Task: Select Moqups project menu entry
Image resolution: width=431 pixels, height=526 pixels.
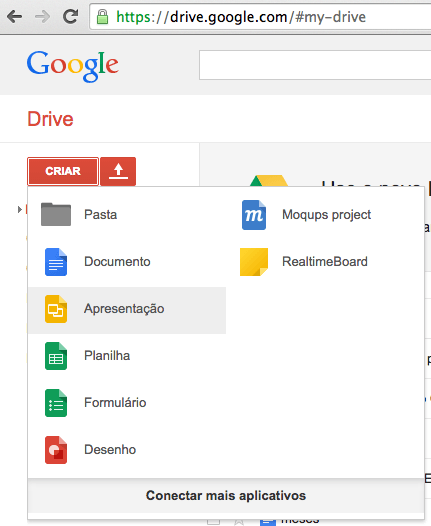Action: tap(325, 215)
